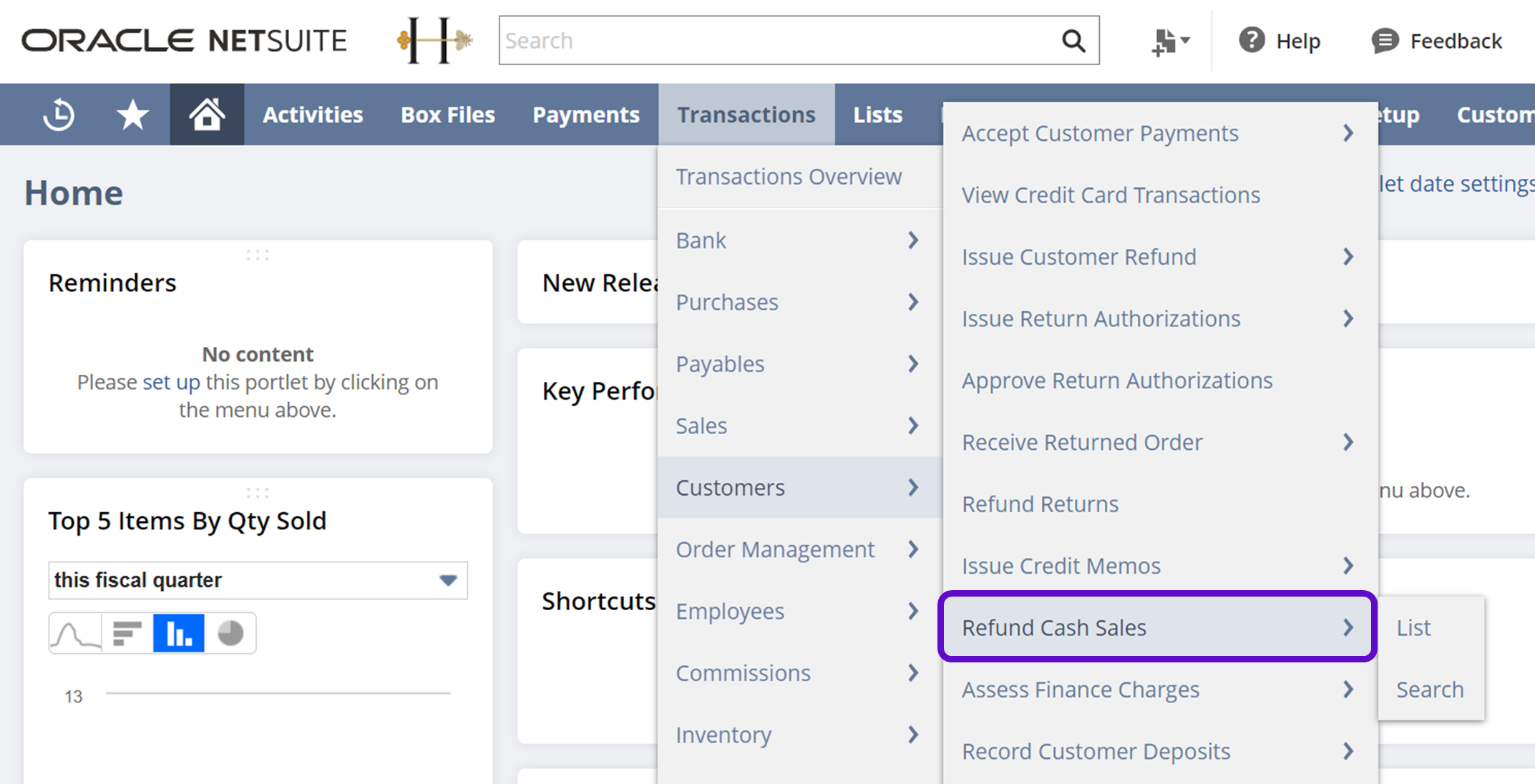
Task: Click the search magnifier icon
Action: pyautogui.click(x=1073, y=41)
